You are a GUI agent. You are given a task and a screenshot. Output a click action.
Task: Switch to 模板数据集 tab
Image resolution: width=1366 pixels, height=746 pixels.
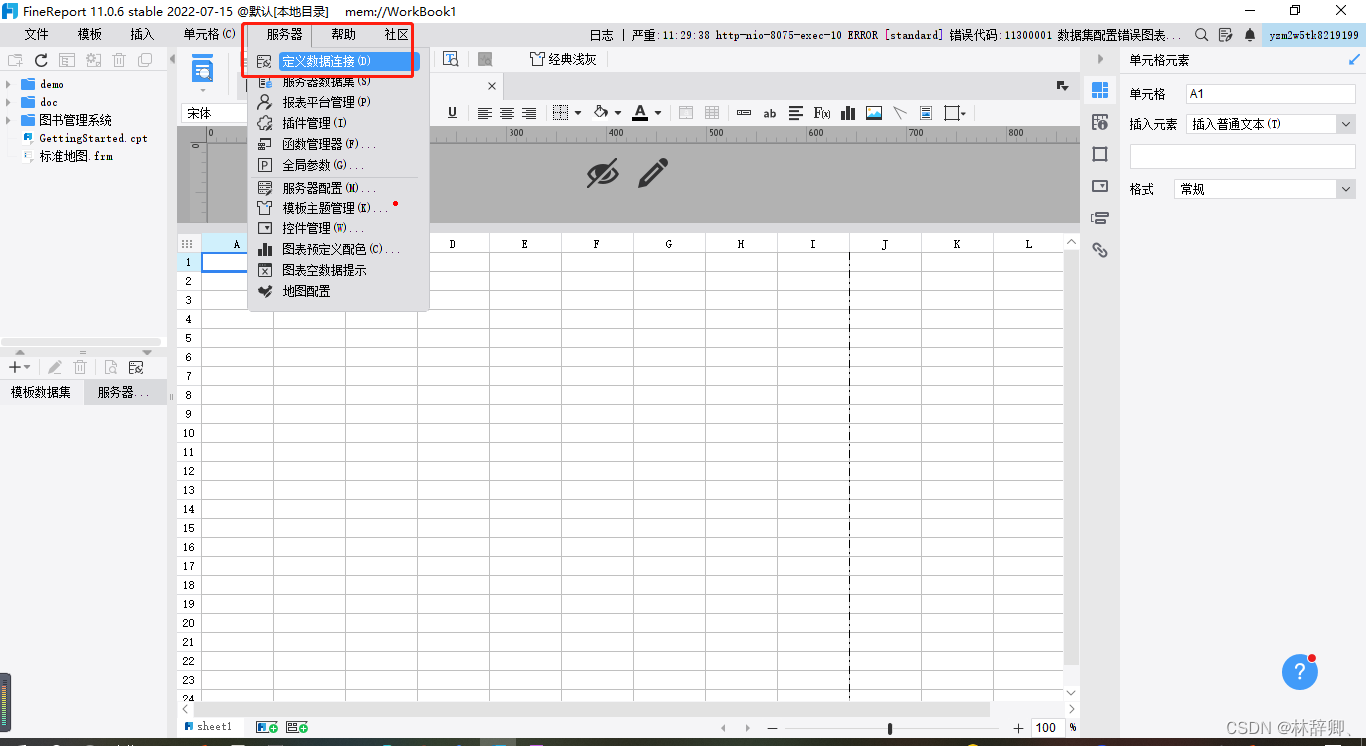pos(41,392)
